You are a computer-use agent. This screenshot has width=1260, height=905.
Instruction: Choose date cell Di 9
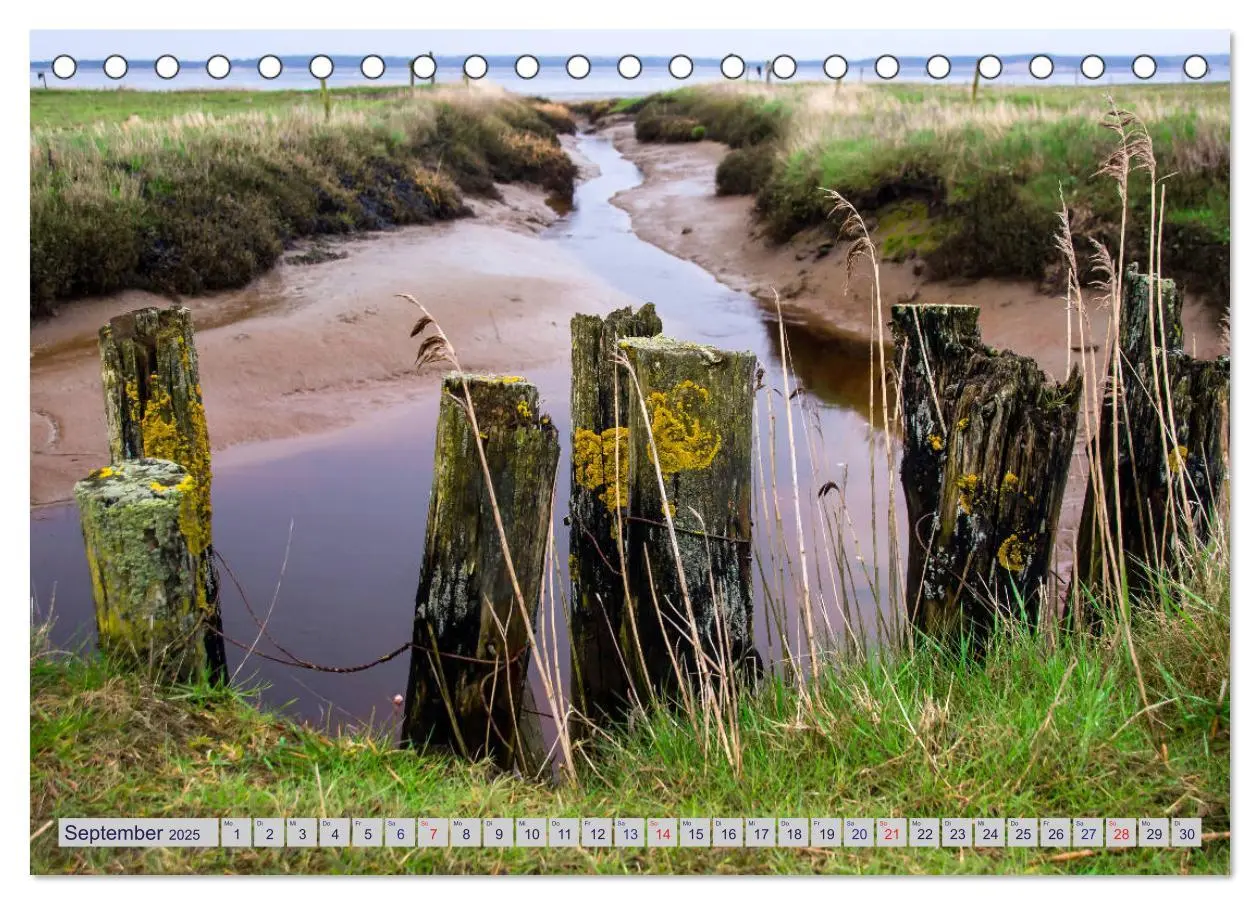coord(498,833)
